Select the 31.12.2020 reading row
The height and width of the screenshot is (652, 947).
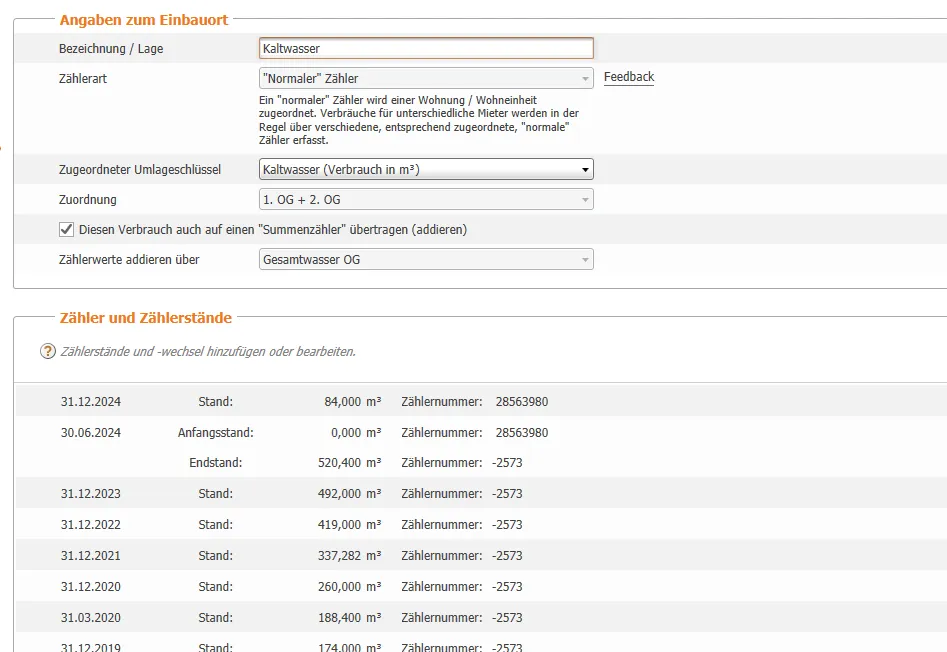tap(300, 587)
